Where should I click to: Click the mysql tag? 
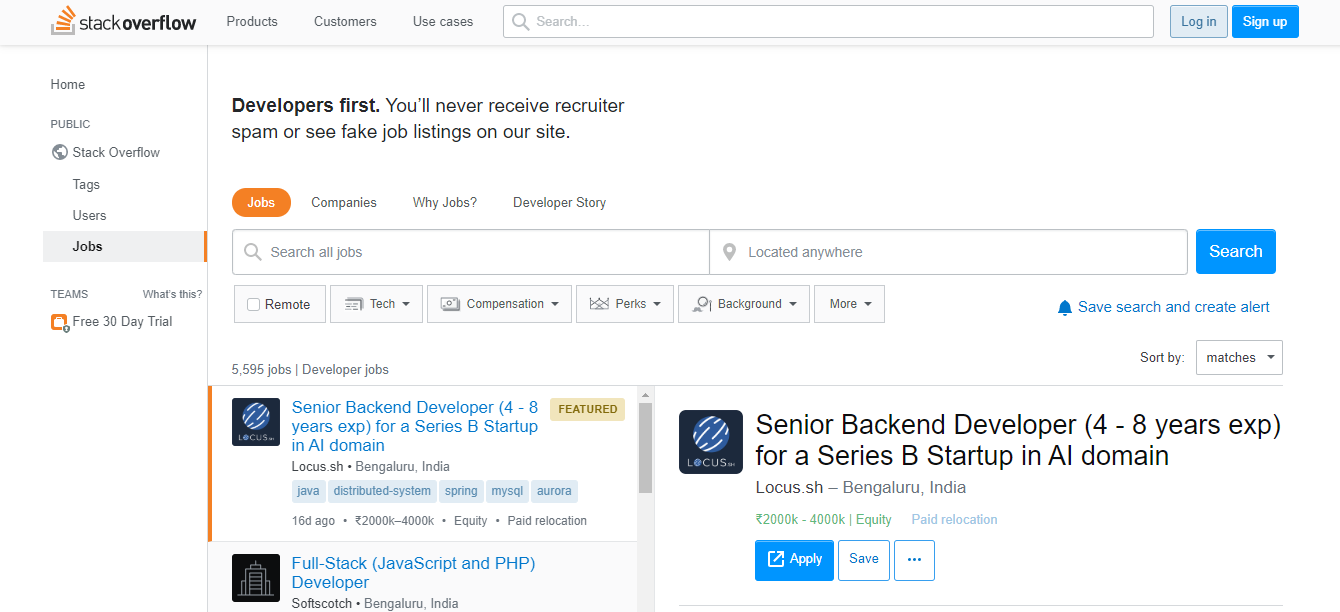coord(507,491)
